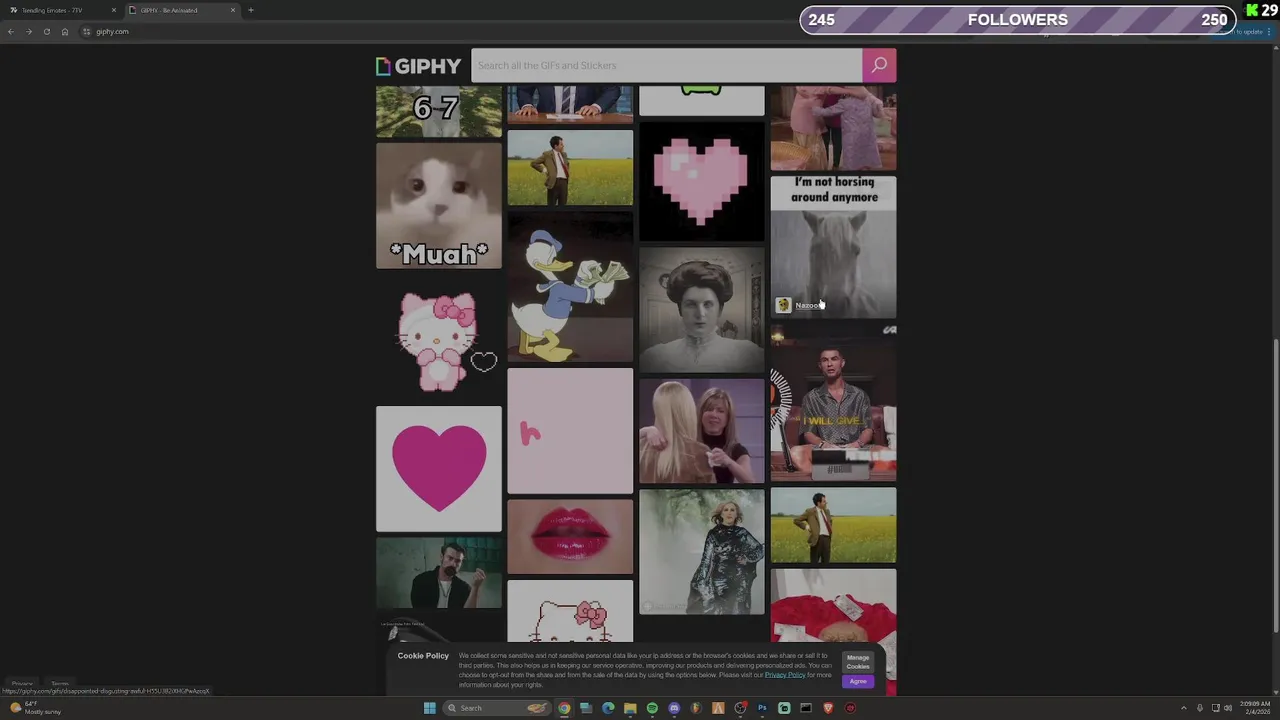Open the Donald Duck counting money GIF
Screen dimensions: 1280x720
coord(570,286)
